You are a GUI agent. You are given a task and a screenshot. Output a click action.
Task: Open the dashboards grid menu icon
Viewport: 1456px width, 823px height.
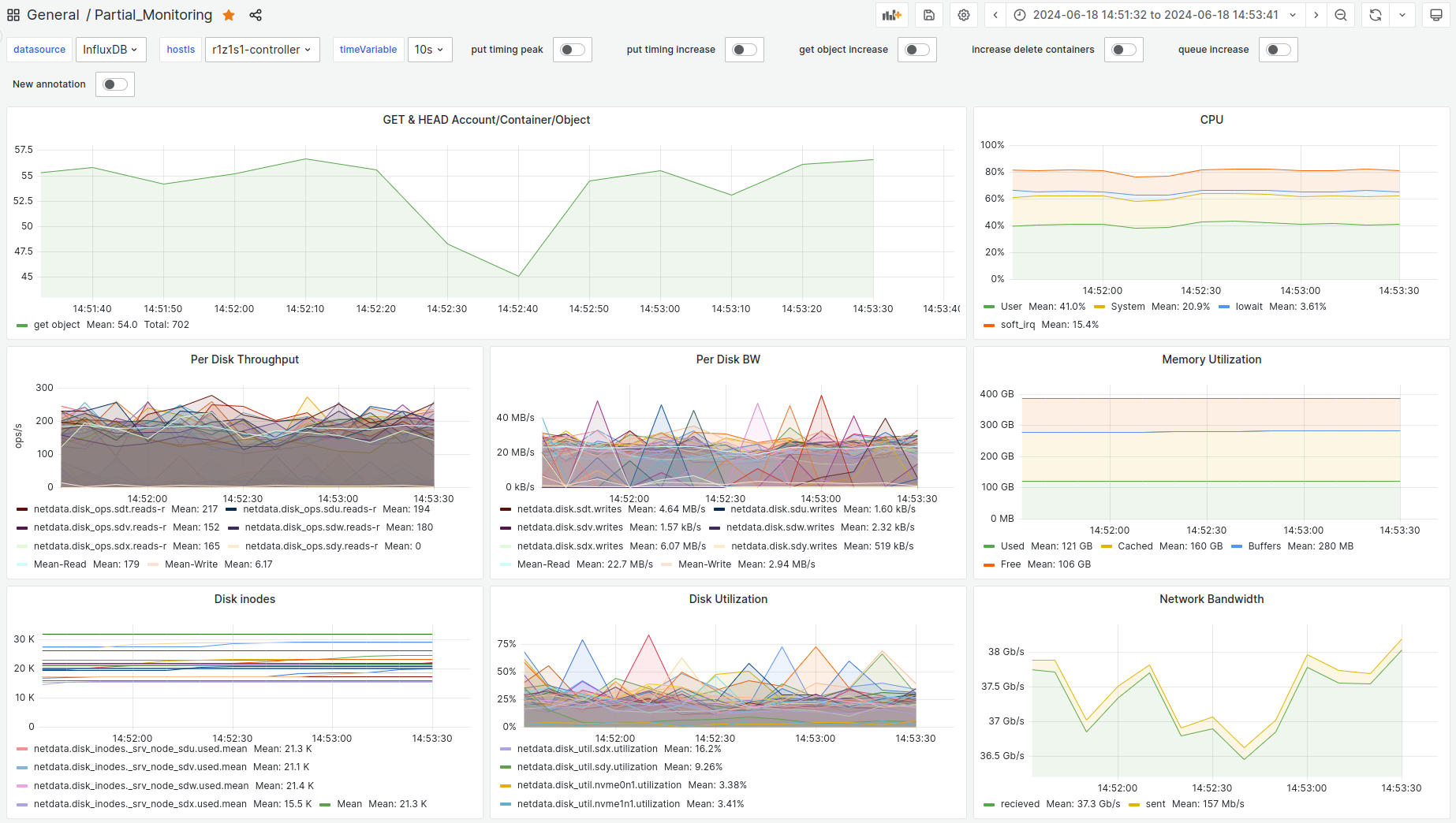(x=13, y=15)
